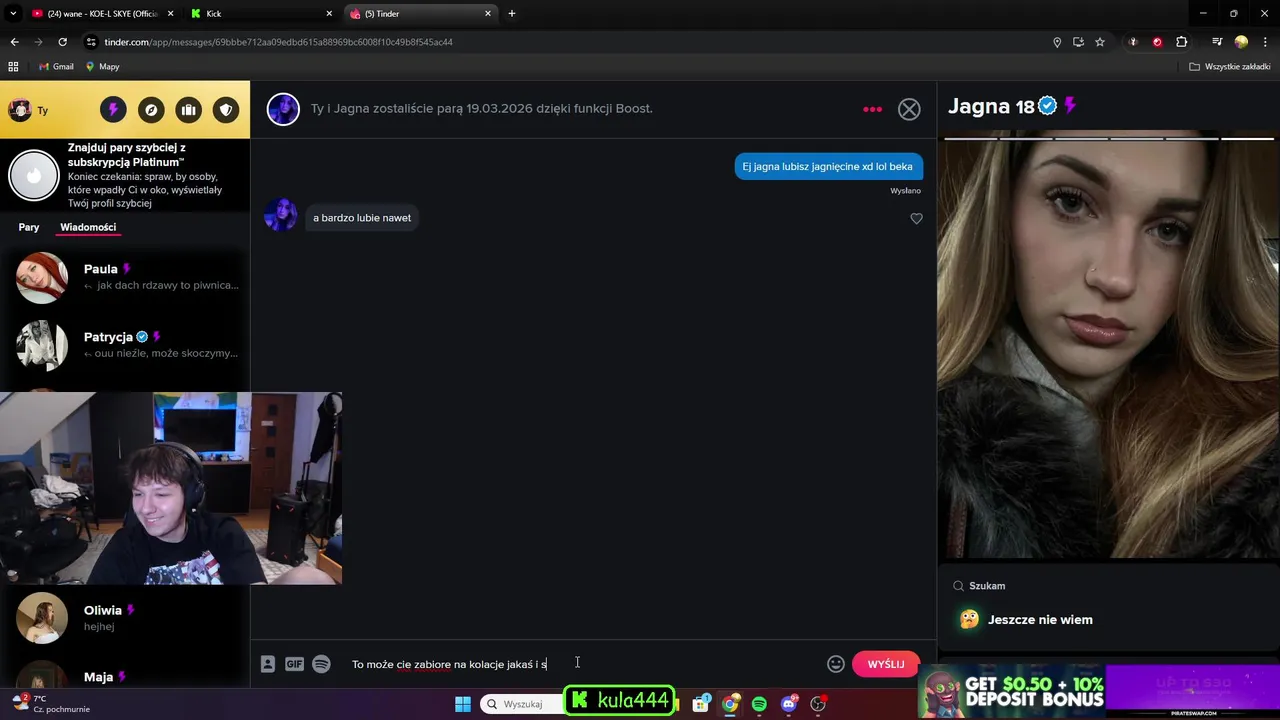Screen dimensions: 1280x720
Task: Open the Windows Start menu
Action: click(x=462, y=704)
